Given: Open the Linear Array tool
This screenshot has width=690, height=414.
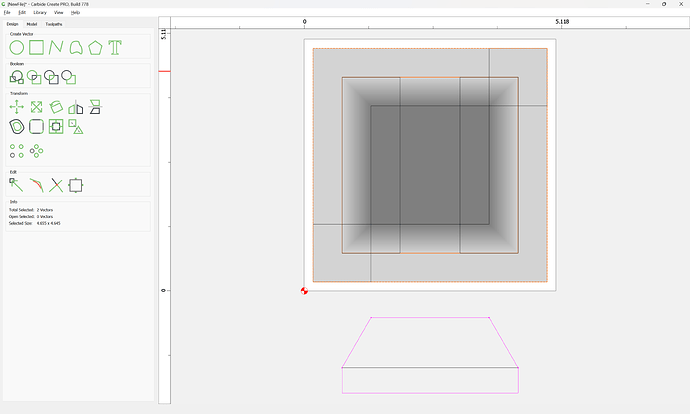Looking at the screenshot, I should [x=17, y=151].
